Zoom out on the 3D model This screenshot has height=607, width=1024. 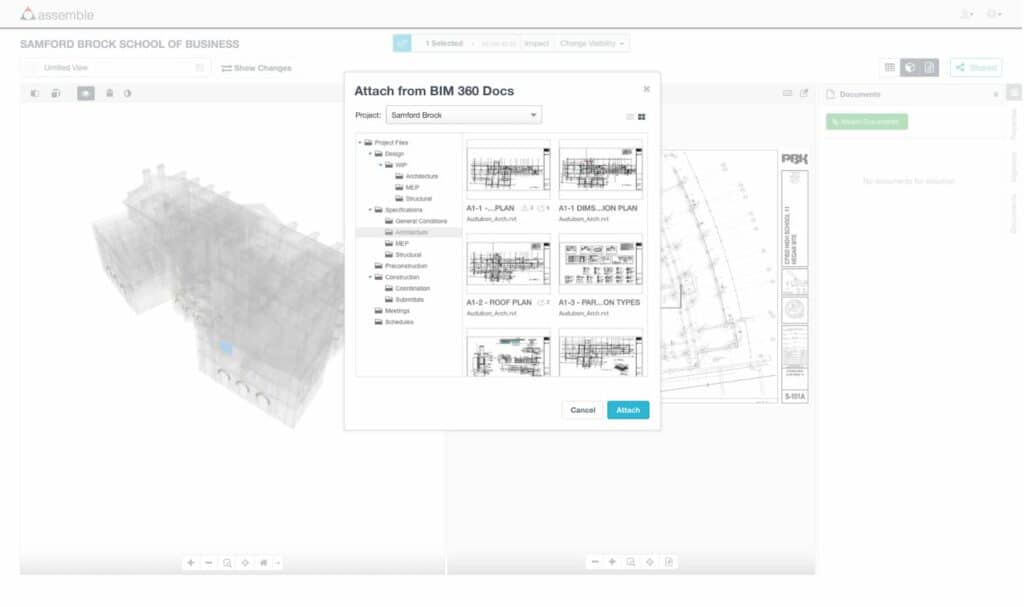click(208, 563)
